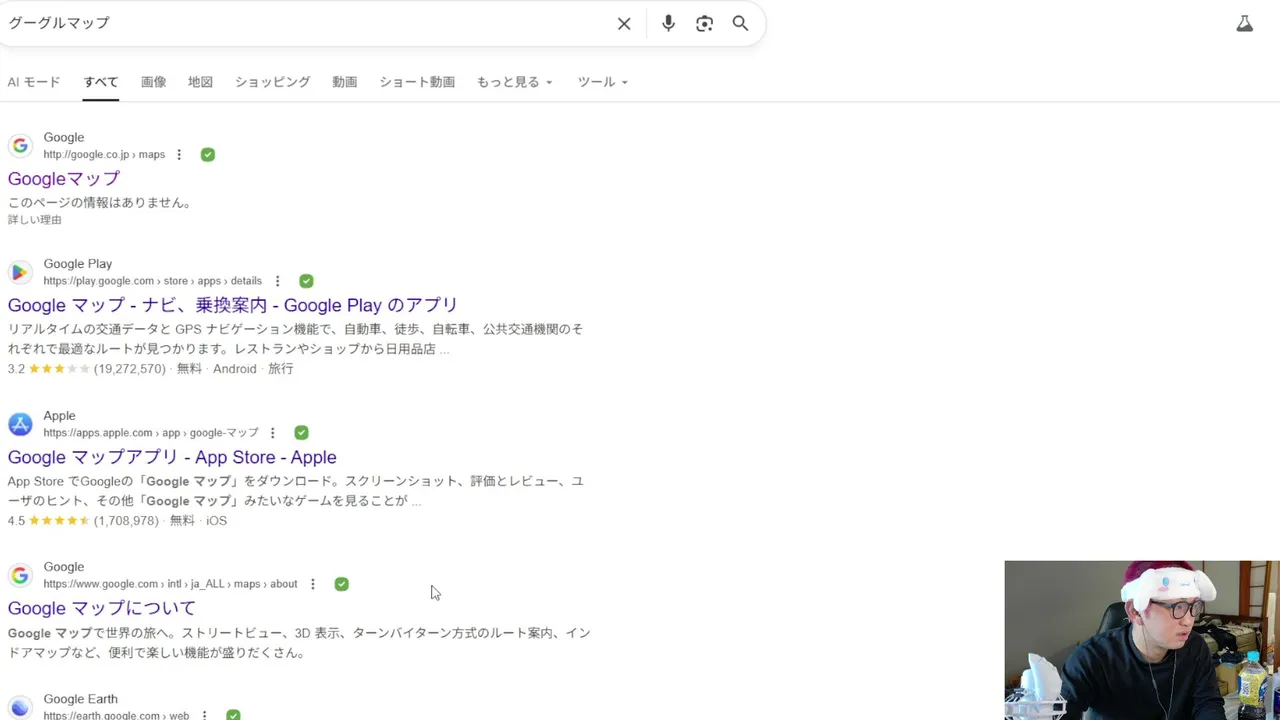Open three-dot menu for Google Play result
This screenshot has height=720, width=1280.
277,281
